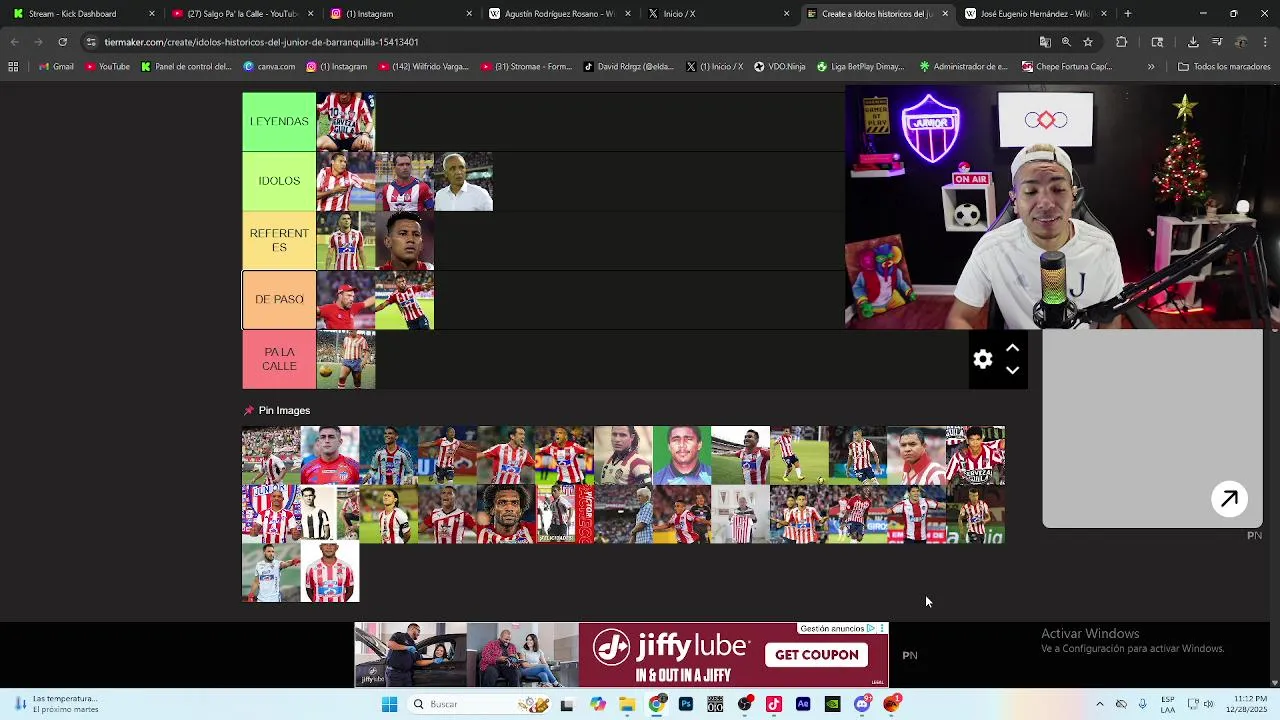Open the apps grid in bookmarks bar
The height and width of the screenshot is (720, 1280).
point(13,67)
